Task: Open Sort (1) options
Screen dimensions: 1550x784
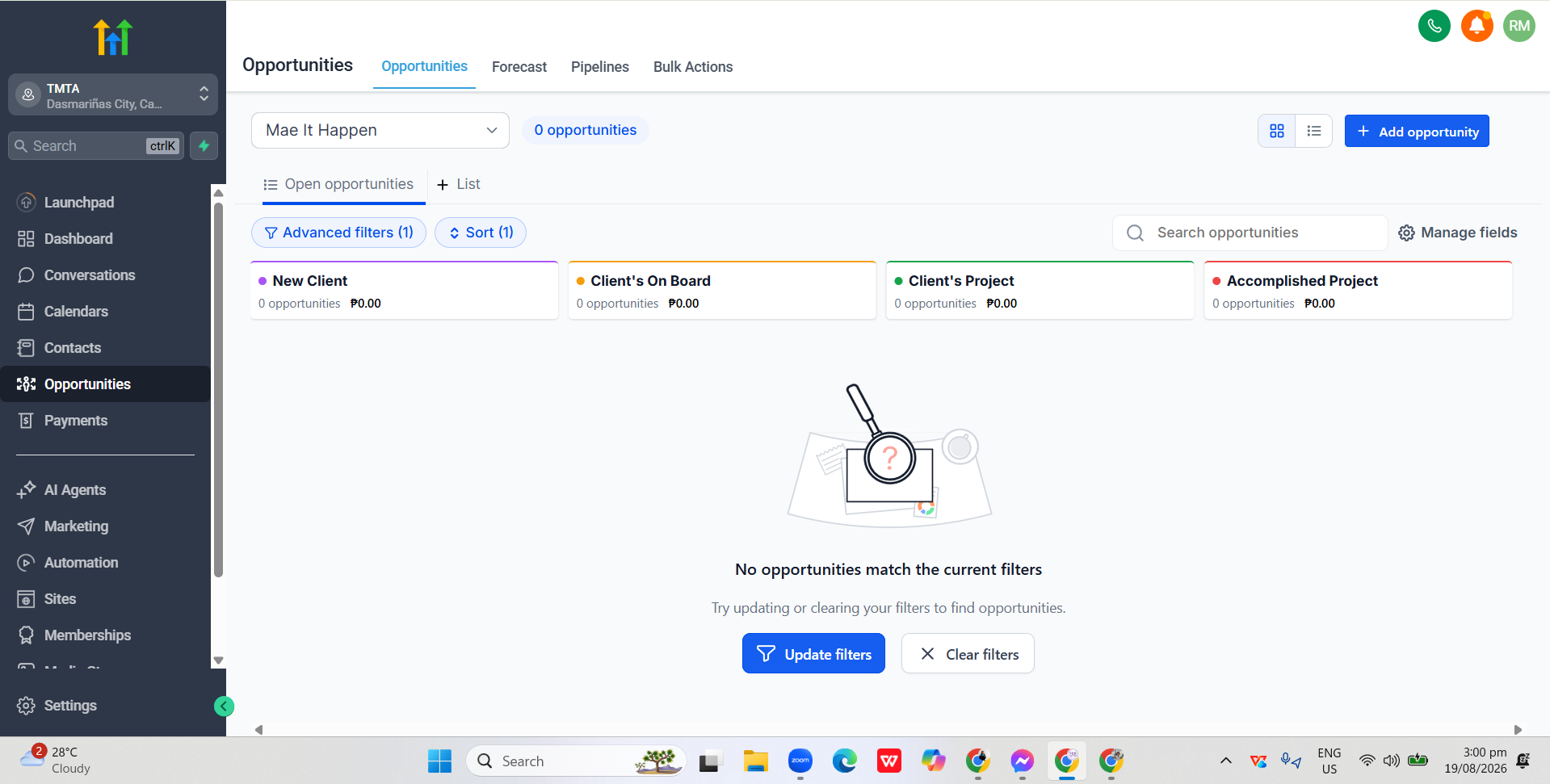Action: pos(481,233)
